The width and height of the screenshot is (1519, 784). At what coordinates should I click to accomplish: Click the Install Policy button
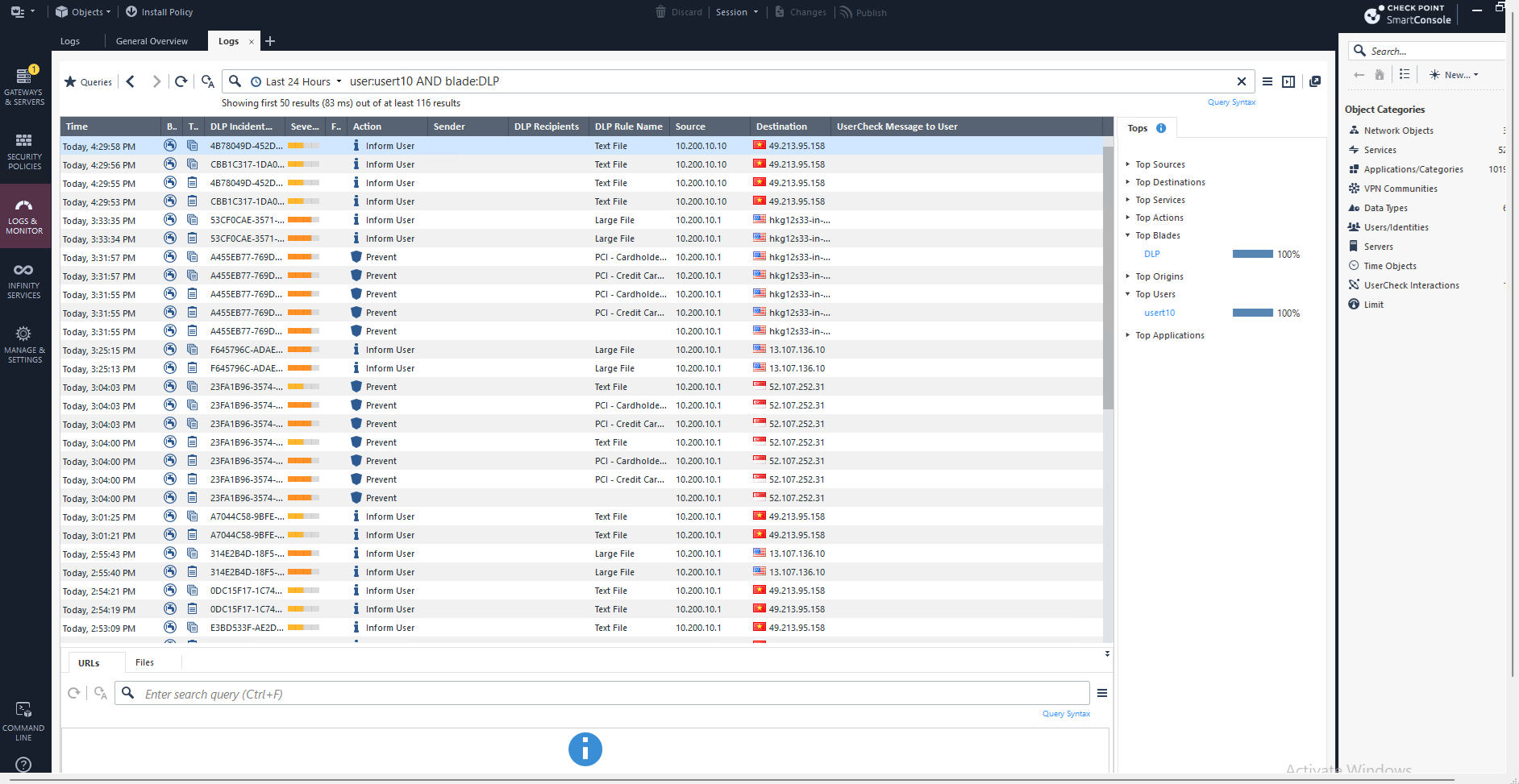pyautogui.click(x=159, y=11)
